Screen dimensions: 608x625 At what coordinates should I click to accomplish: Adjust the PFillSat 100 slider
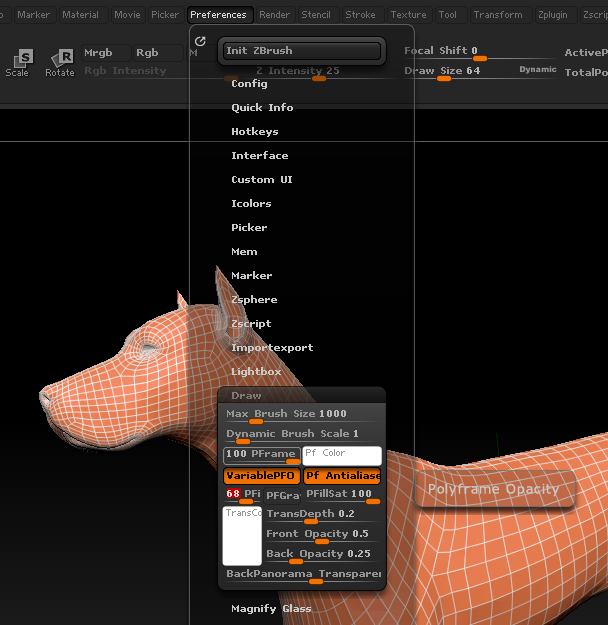point(342,495)
